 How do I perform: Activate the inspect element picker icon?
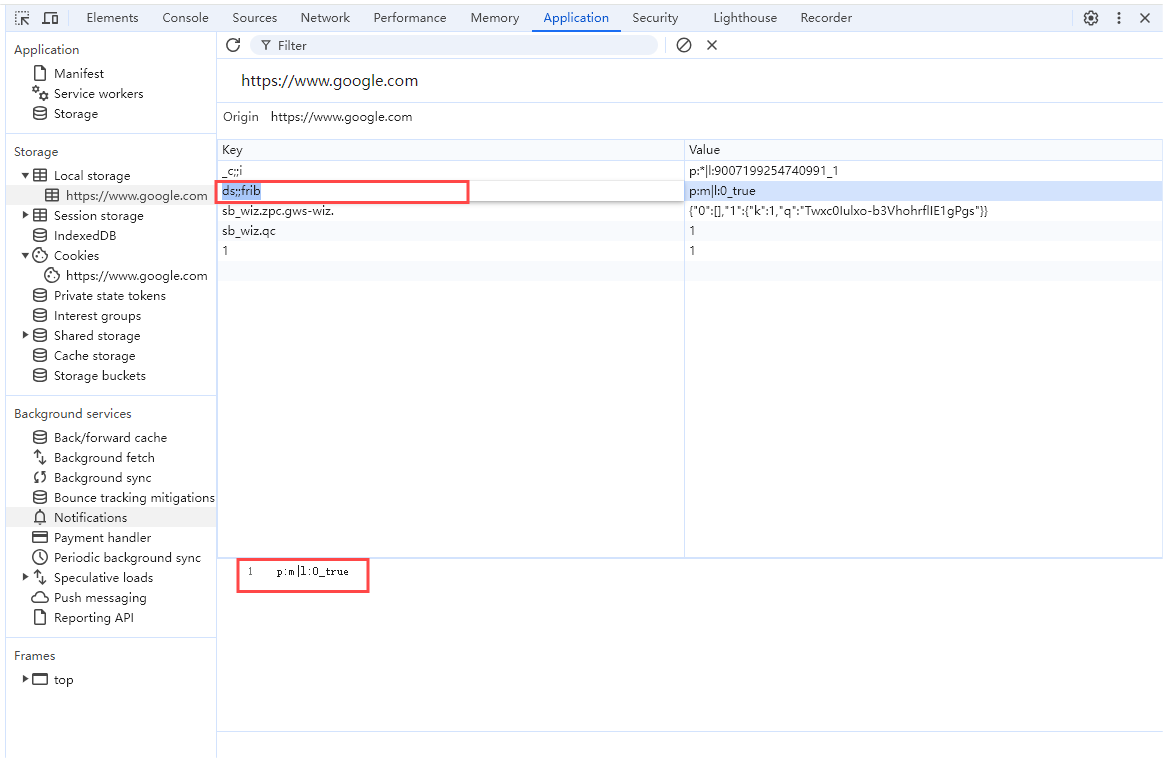(22, 18)
